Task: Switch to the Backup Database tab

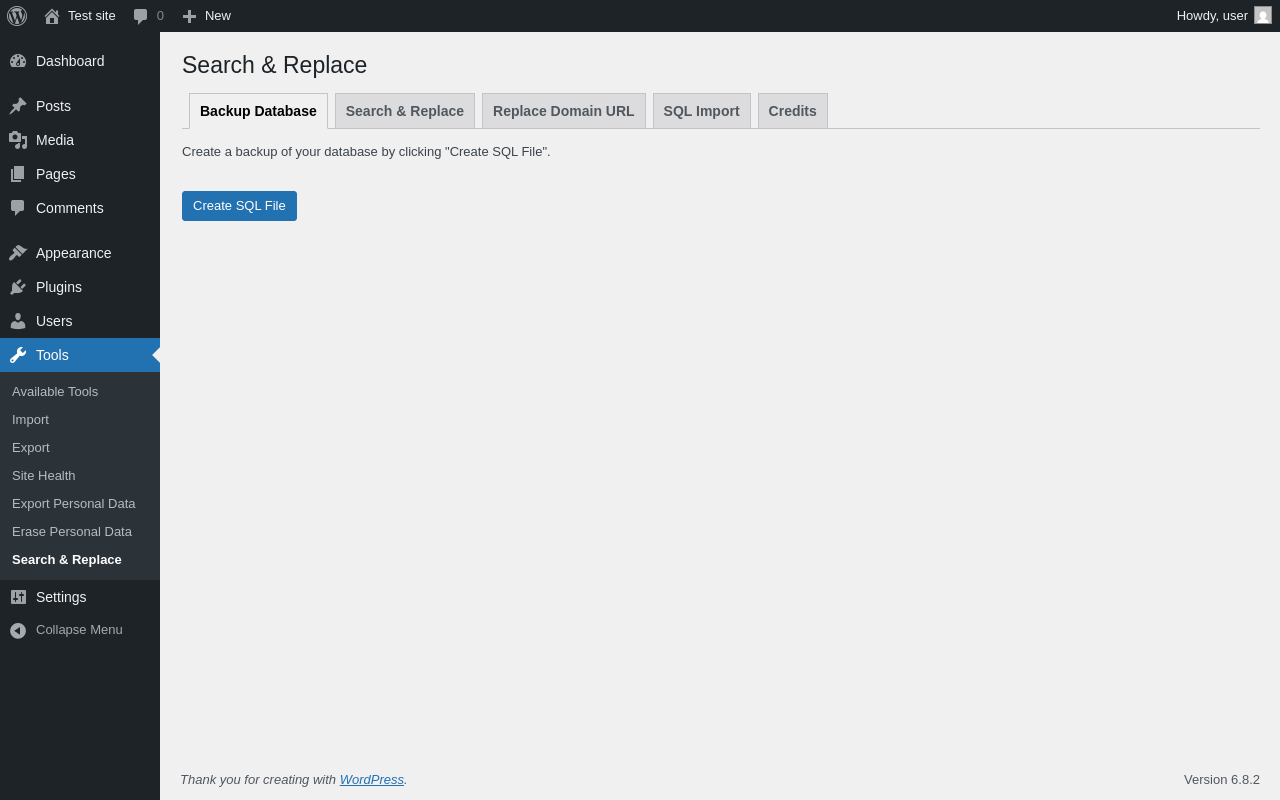Action: tap(258, 111)
